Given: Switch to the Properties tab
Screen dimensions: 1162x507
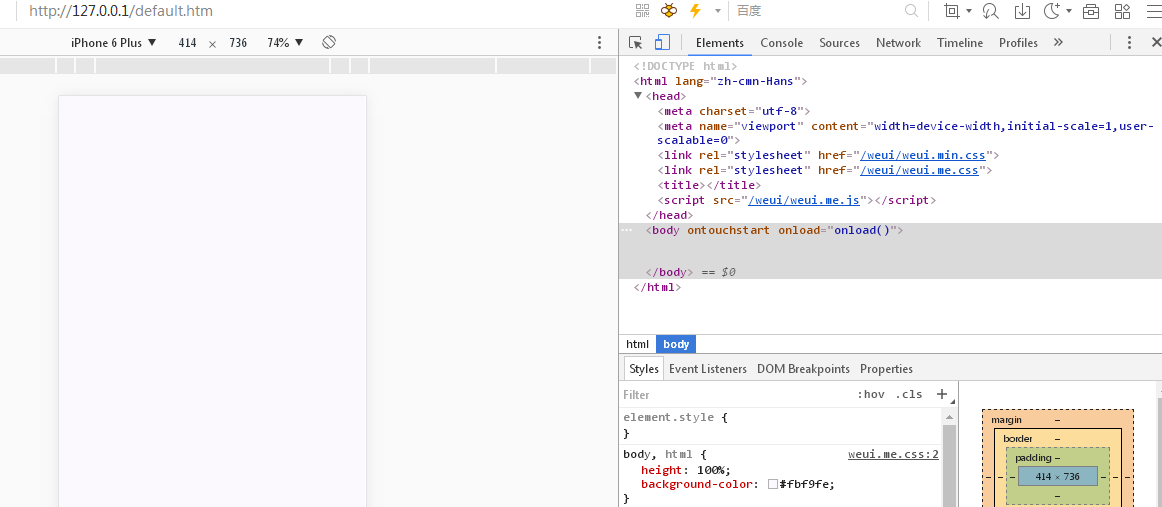Looking at the screenshot, I should [886, 369].
